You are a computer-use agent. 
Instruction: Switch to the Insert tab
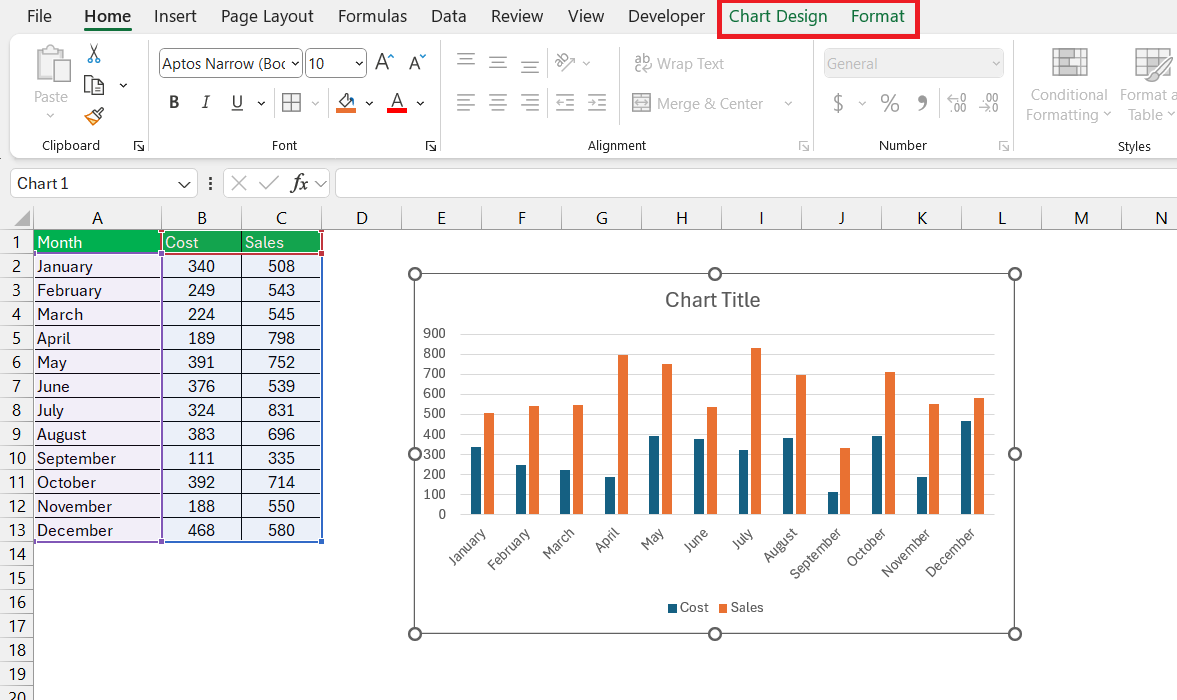(175, 17)
